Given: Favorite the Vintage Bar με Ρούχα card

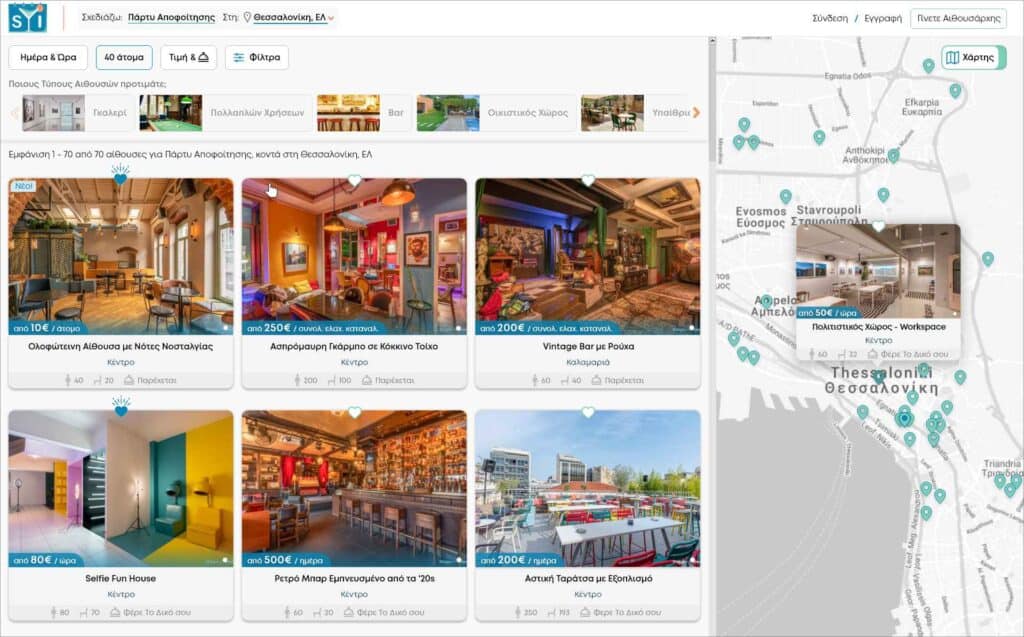Looking at the screenshot, I should click(588, 180).
